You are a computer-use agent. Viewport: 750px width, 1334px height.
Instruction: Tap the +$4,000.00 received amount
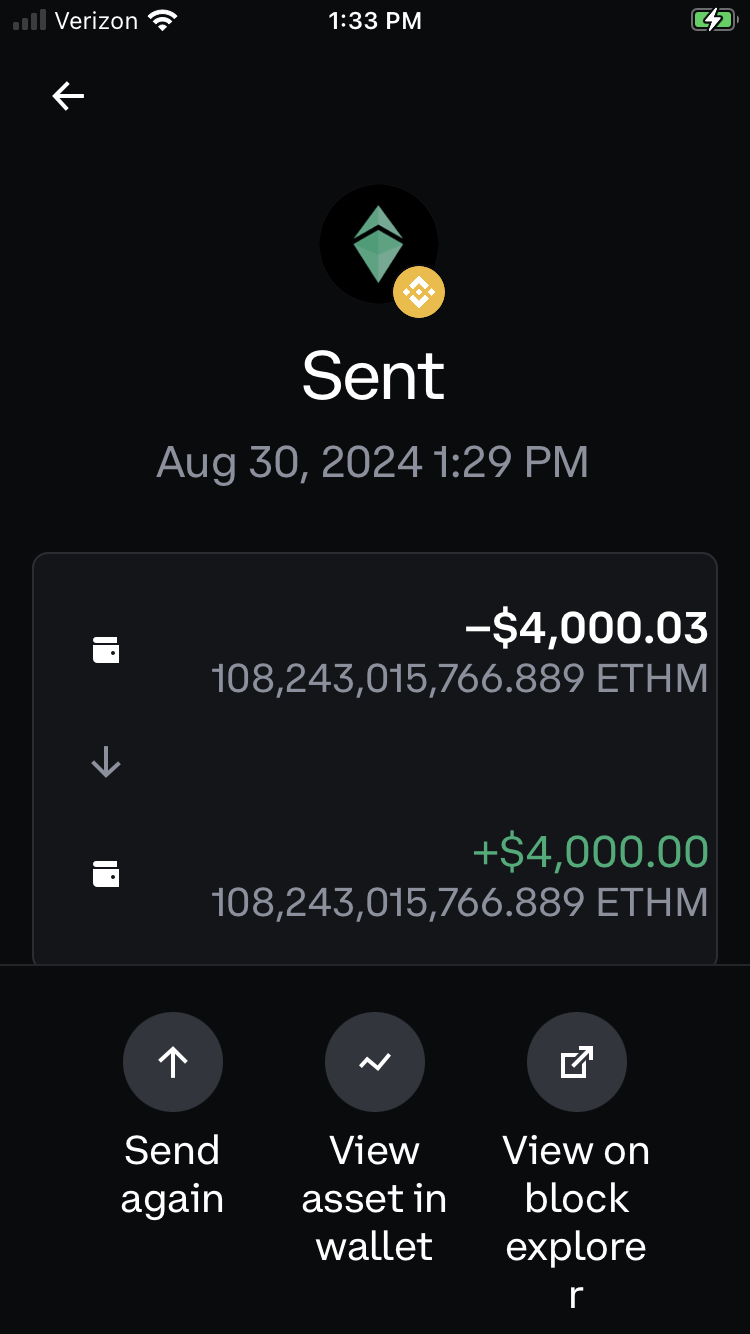coord(590,852)
